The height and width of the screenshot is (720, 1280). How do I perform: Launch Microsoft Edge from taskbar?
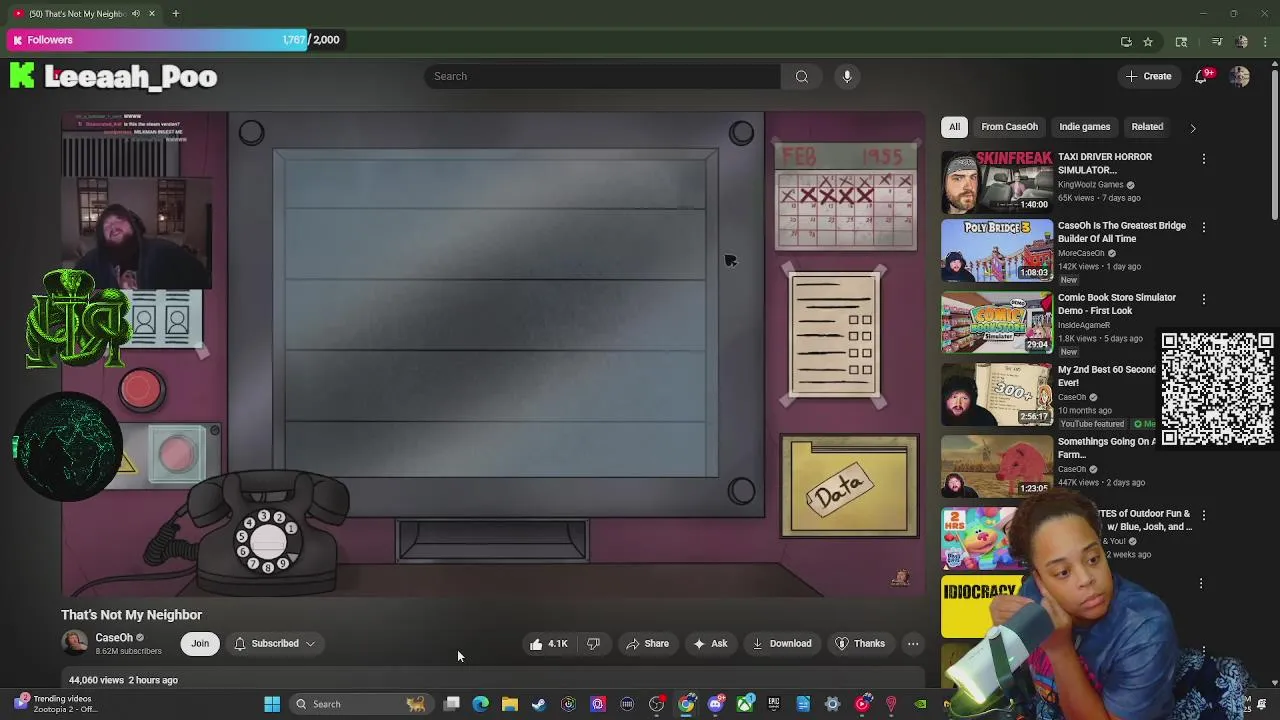[x=481, y=704]
